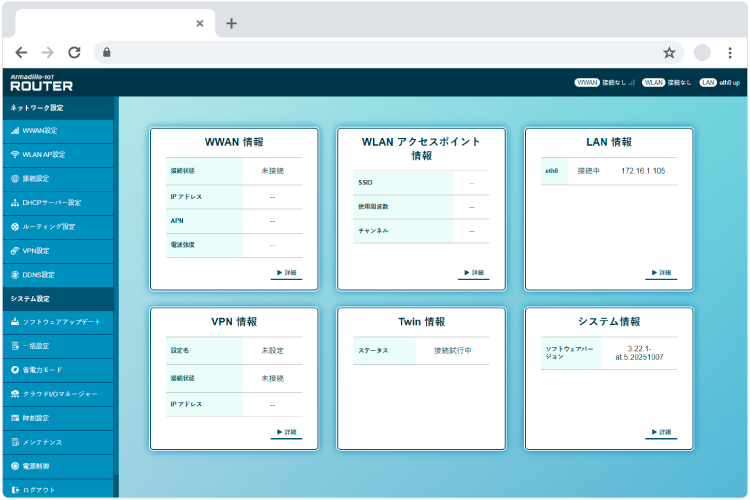
Task: Open 電源制御 in the sidebar
Action: pos(36,466)
